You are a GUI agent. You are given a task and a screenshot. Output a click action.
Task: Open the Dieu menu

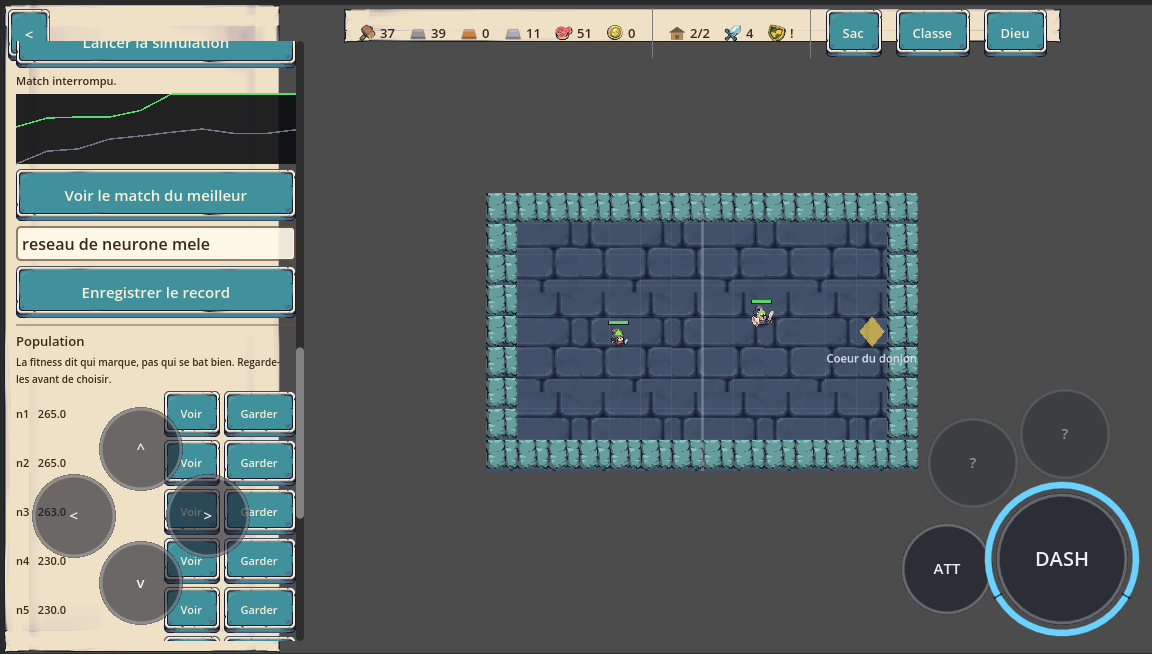1015,33
